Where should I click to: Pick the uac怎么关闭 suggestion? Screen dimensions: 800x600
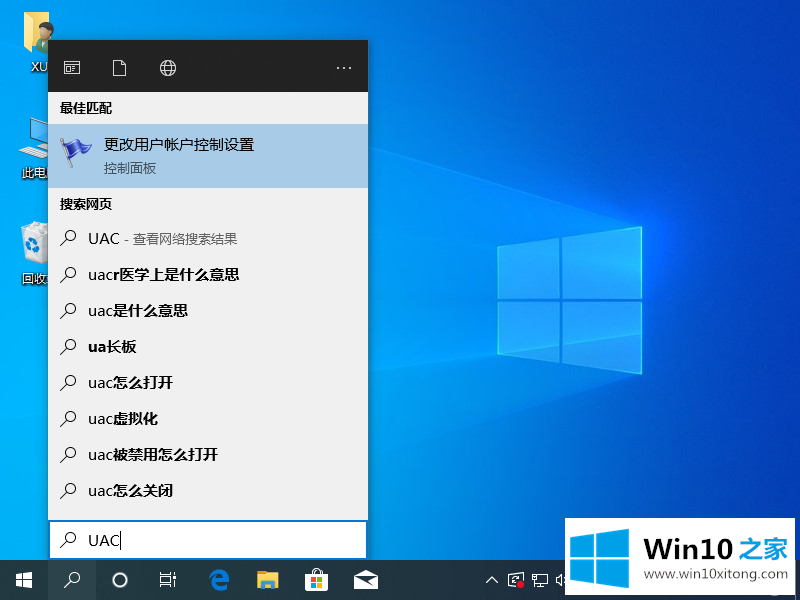coord(208,490)
